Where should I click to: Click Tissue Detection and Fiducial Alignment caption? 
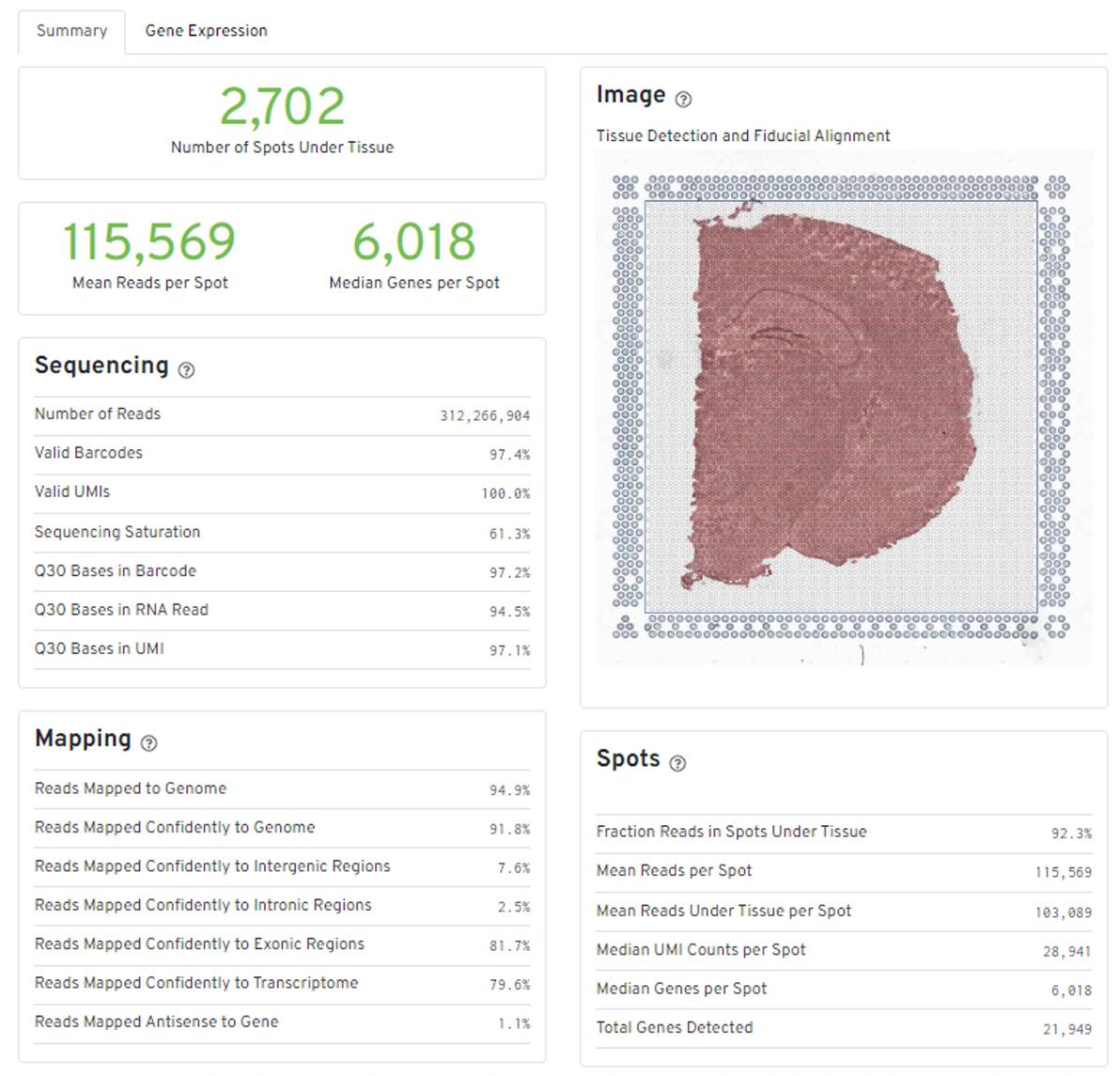point(743,135)
